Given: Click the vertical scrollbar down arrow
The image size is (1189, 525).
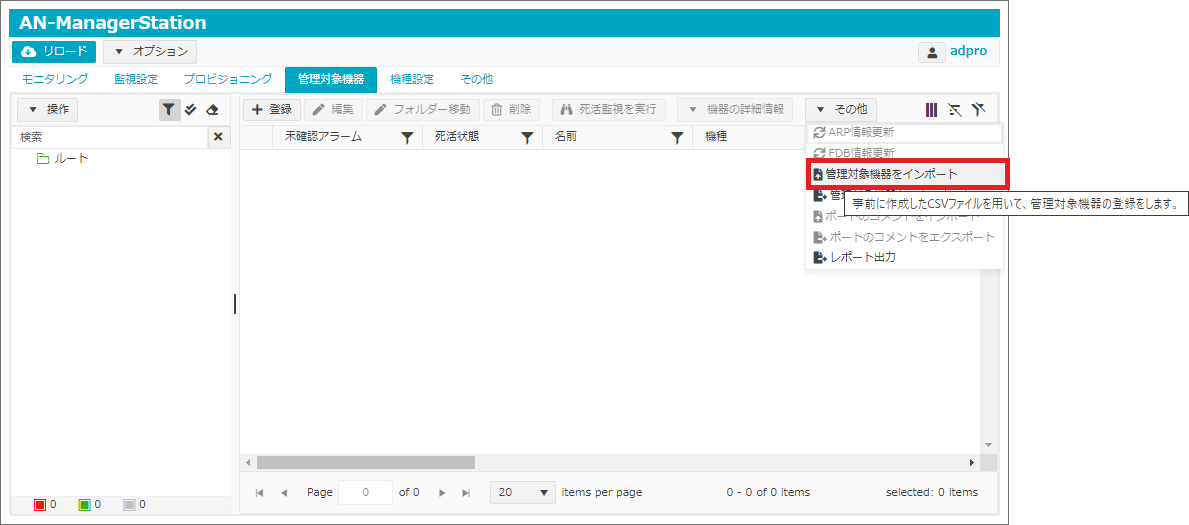Looking at the screenshot, I should pyautogui.click(x=987, y=445).
